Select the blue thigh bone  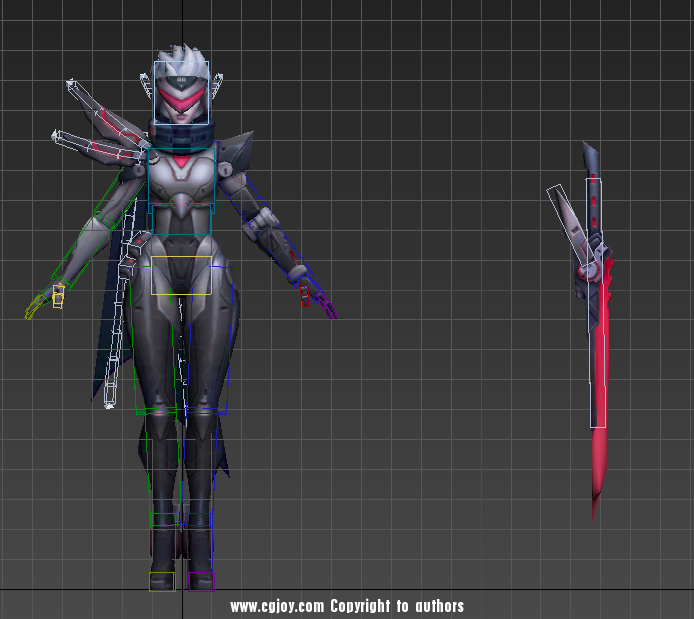(x=209, y=340)
